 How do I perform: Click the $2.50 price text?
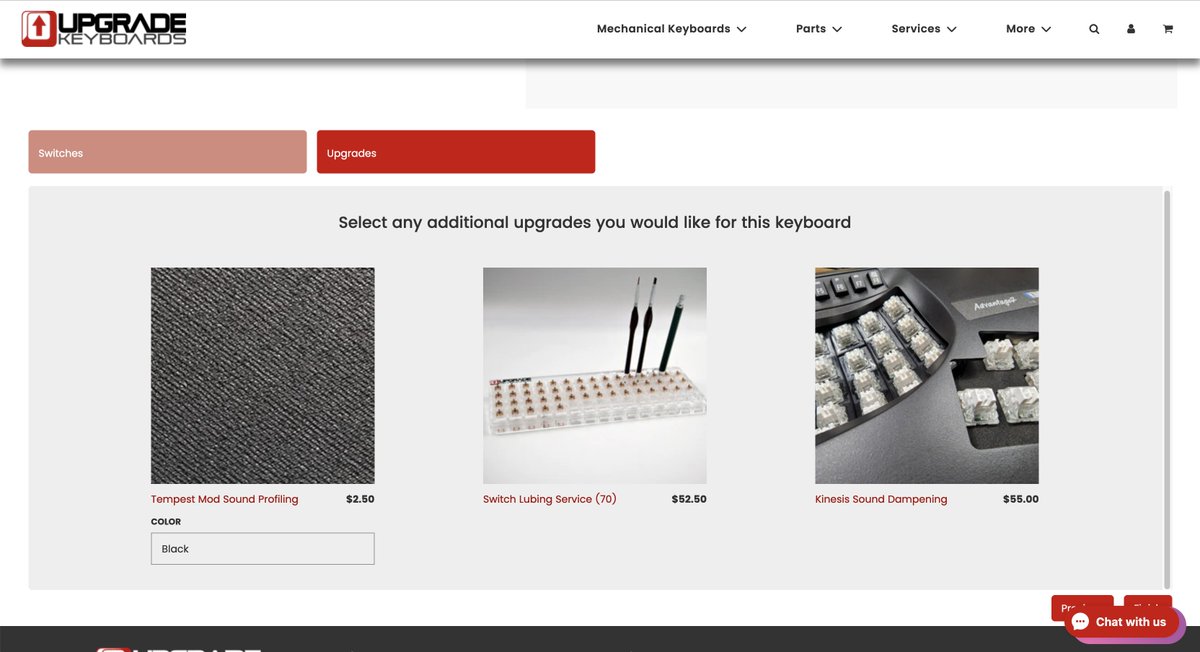point(360,499)
